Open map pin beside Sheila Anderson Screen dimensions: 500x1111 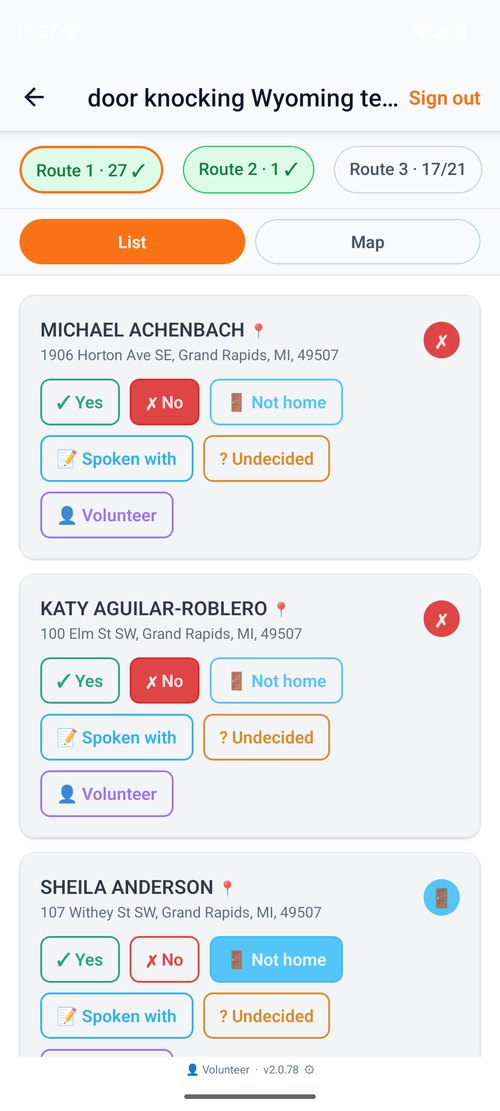pos(227,888)
